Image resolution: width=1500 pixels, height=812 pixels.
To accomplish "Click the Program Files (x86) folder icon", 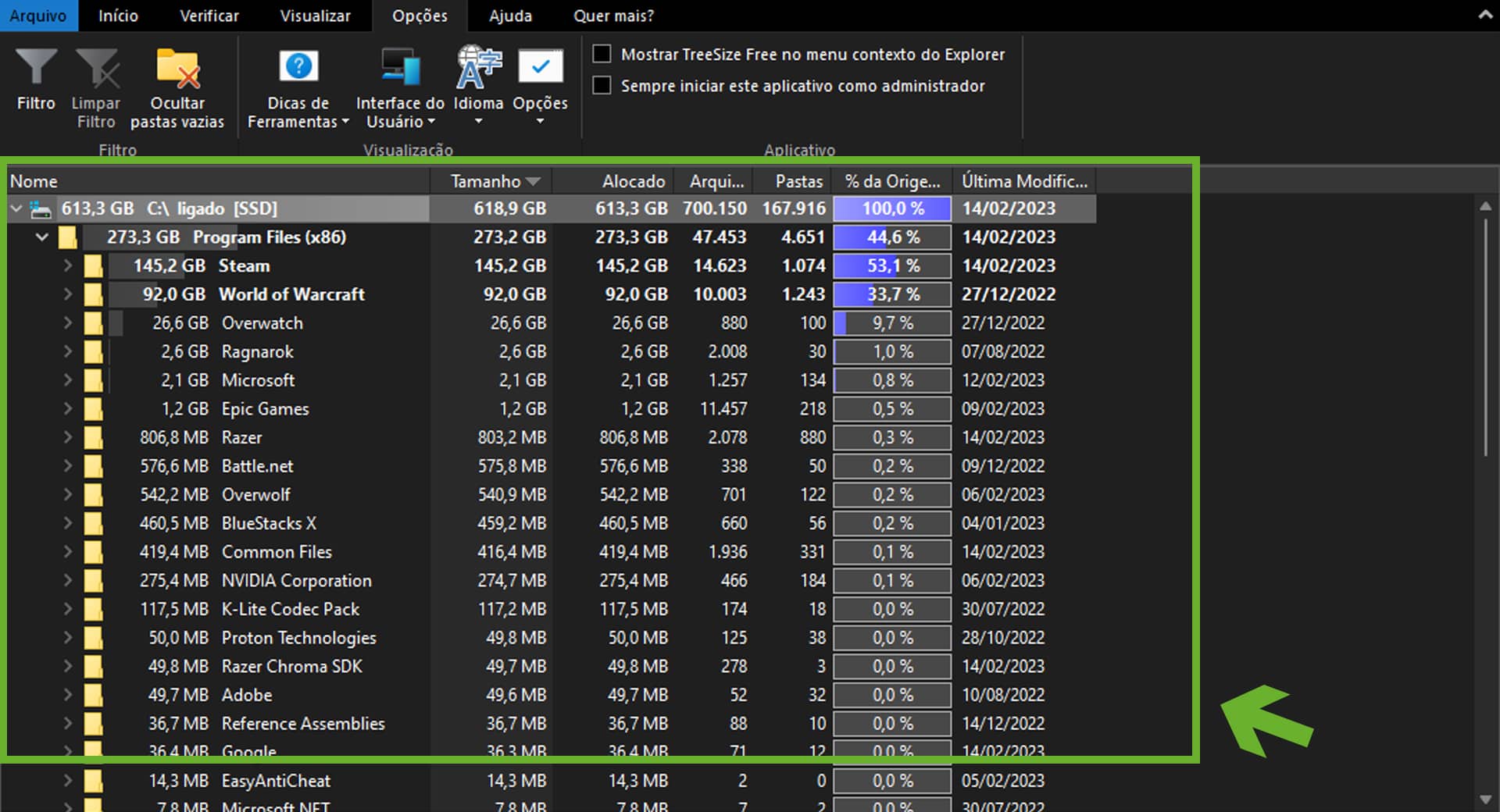I will tap(68, 237).
